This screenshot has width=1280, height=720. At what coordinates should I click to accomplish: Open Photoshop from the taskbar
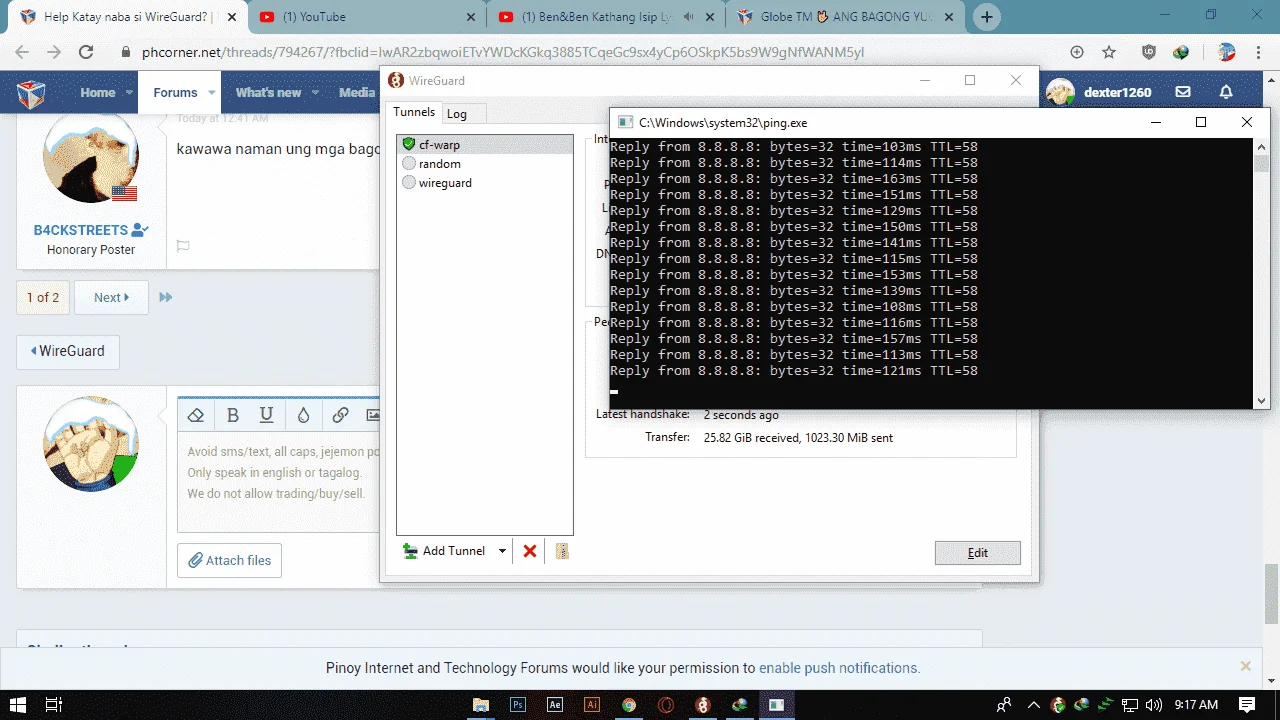[x=518, y=704]
